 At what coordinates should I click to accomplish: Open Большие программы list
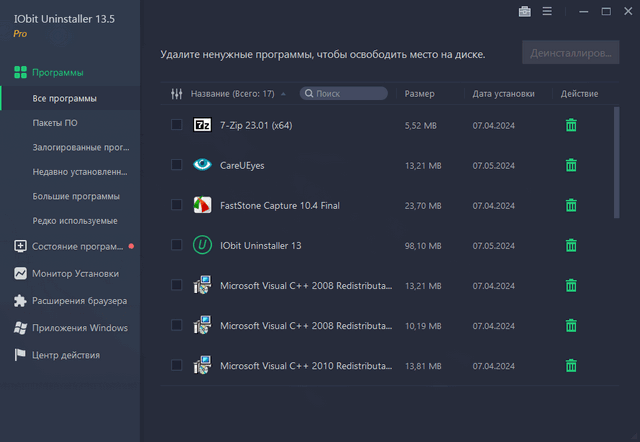(75, 196)
